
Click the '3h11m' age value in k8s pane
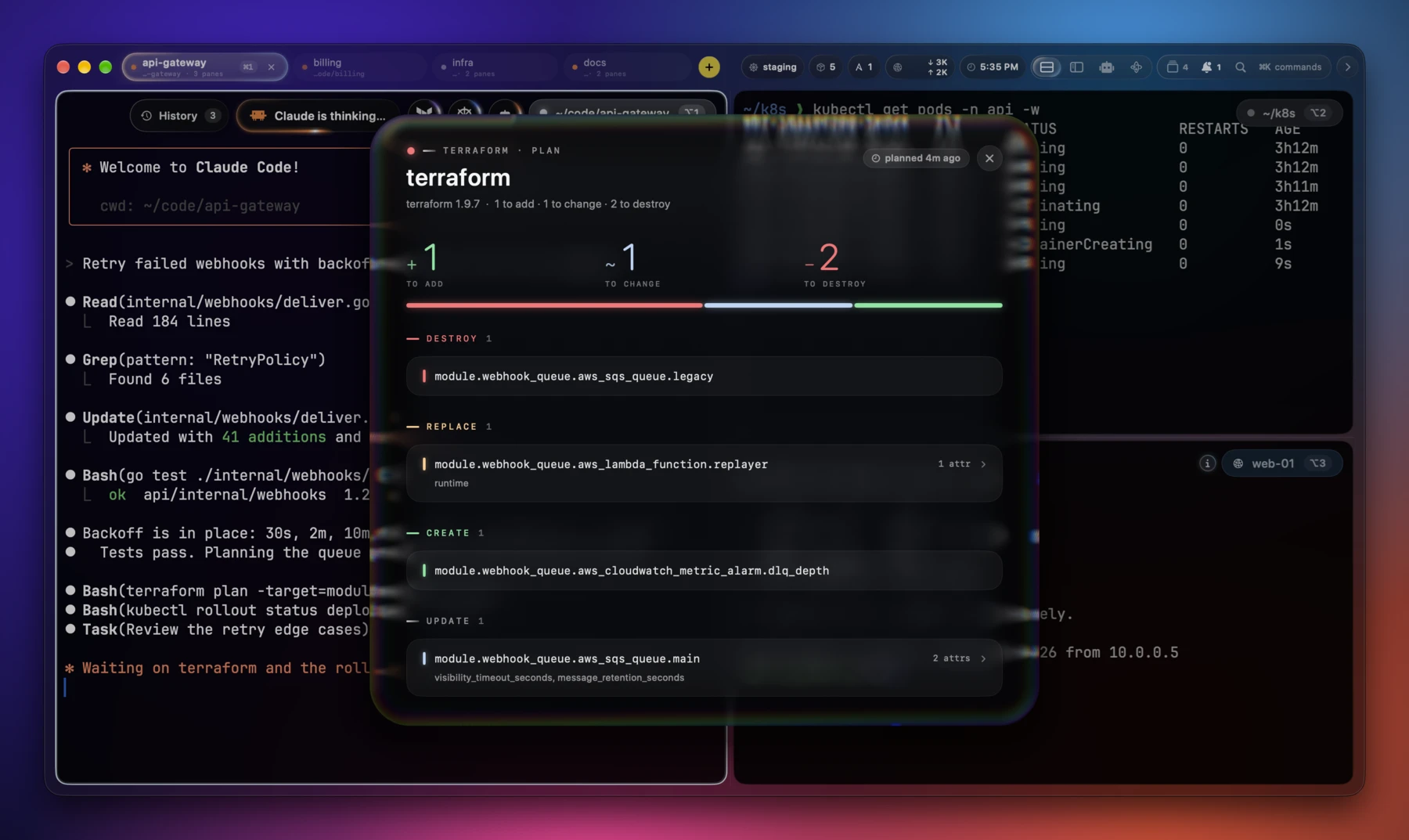pyautogui.click(x=1296, y=187)
